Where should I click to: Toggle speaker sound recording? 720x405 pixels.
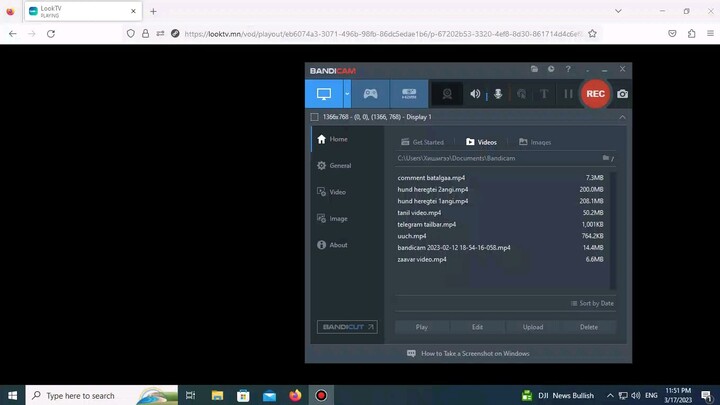(x=475, y=94)
